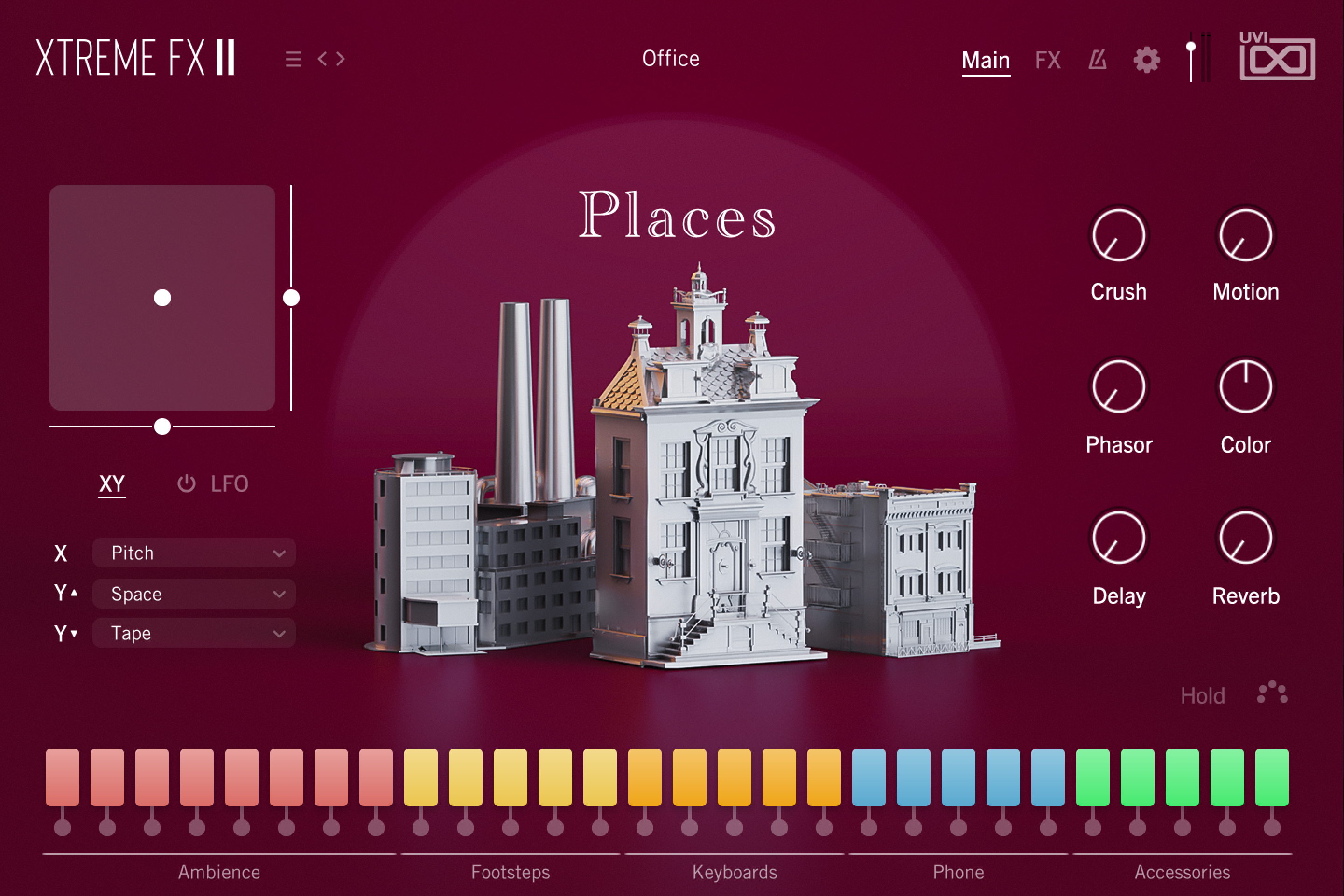The image size is (1344, 896).
Task: Click the XY pad center dot
Action: tap(162, 298)
